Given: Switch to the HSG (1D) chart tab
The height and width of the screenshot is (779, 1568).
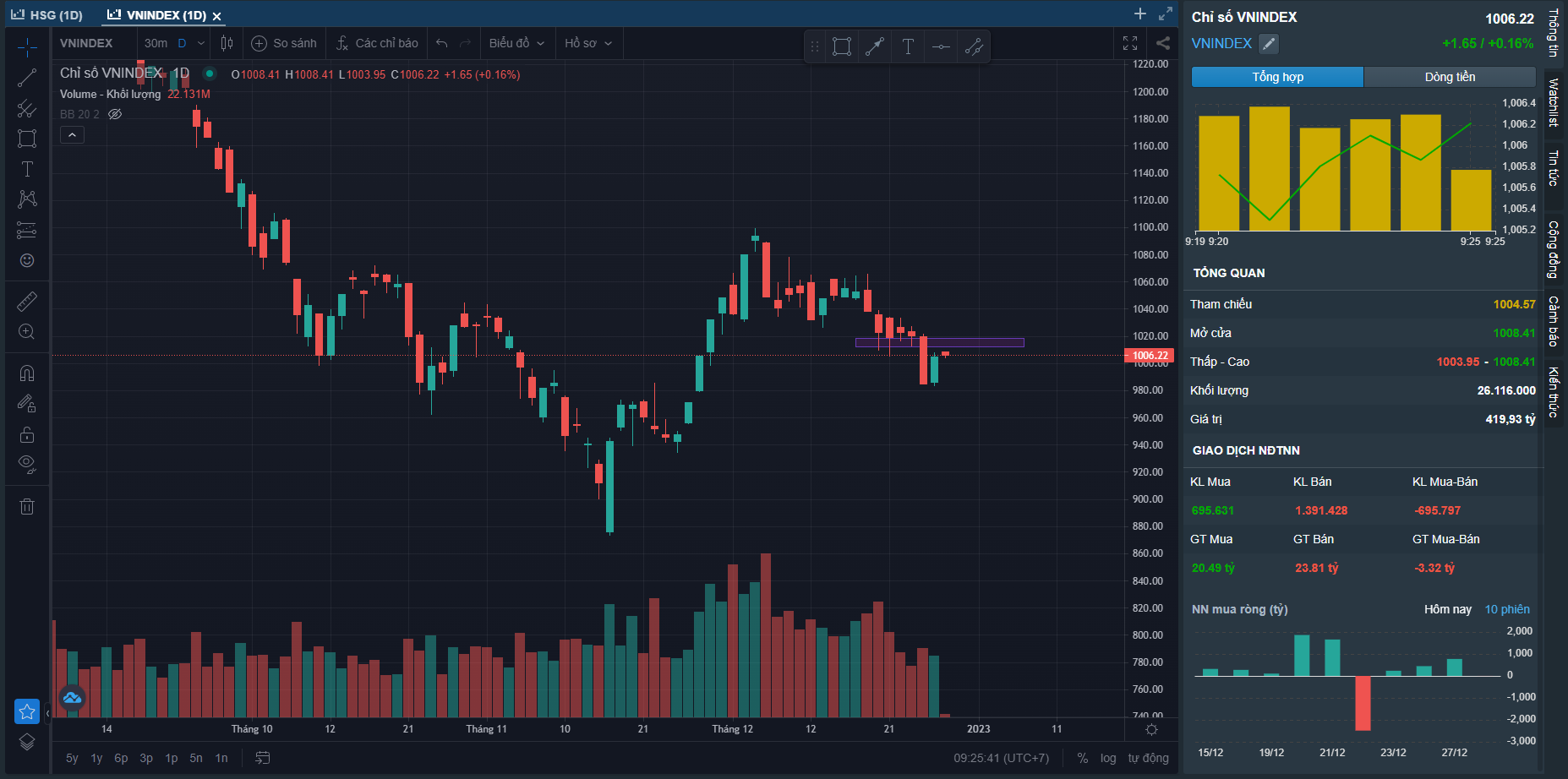Looking at the screenshot, I should point(47,15).
